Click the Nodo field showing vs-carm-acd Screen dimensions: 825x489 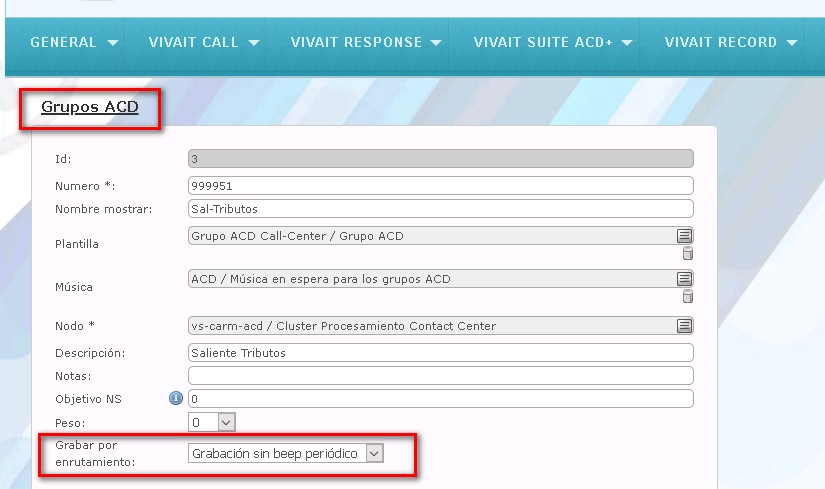point(431,326)
